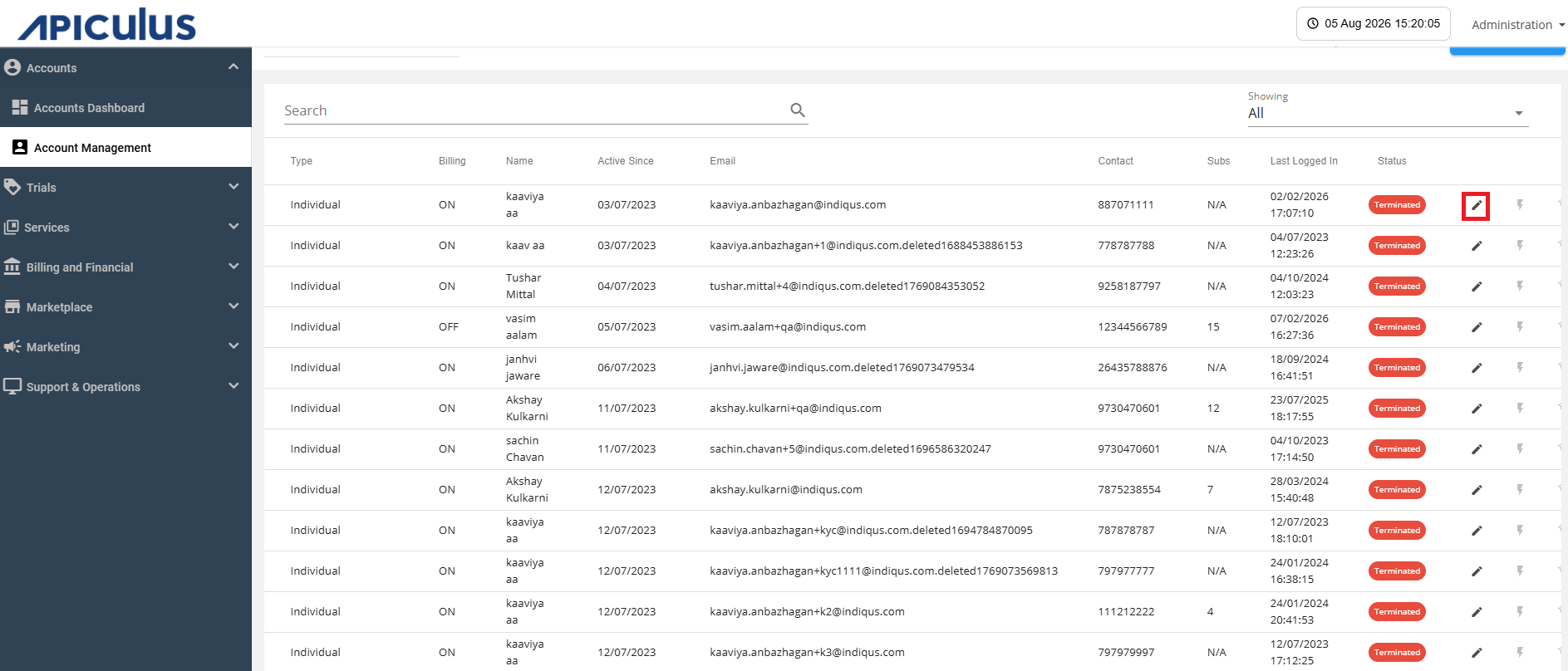This screenshot has height=671, width=1568.
Task: Sort by the Email column header
Action: pyautogui.click(x=723, y=161)
